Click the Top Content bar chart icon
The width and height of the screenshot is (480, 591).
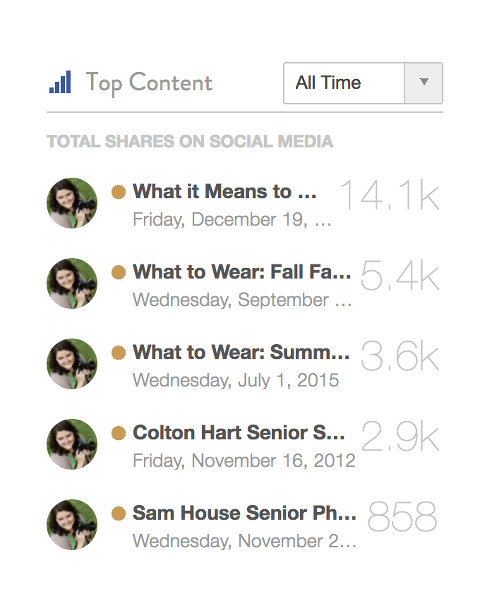tap(60, 82)
